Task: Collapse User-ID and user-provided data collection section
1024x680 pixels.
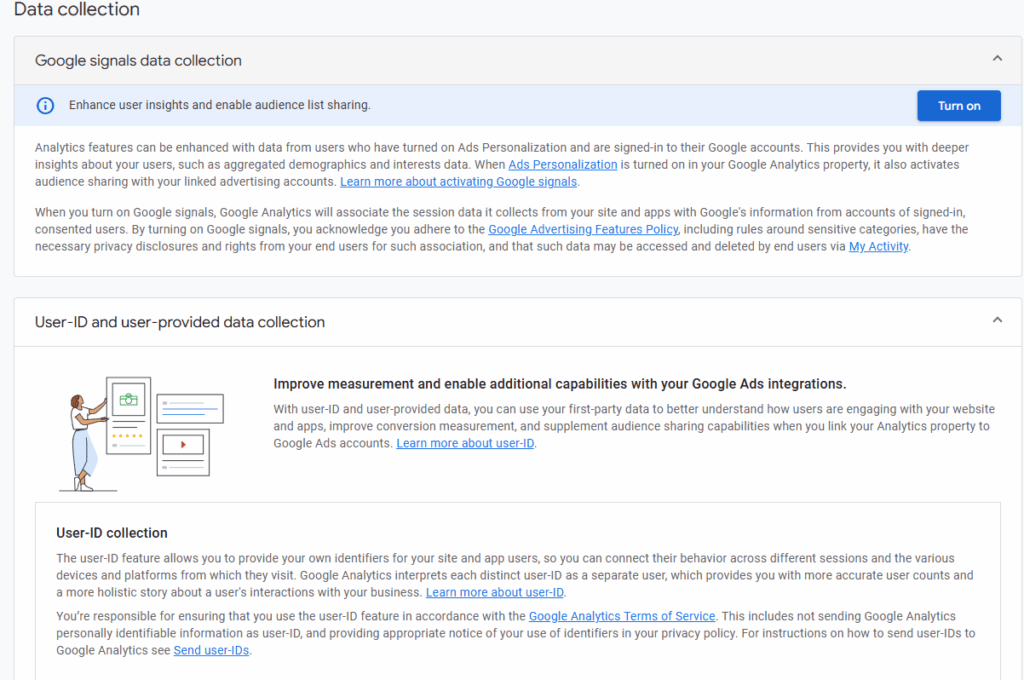Action: coord(997,320)
